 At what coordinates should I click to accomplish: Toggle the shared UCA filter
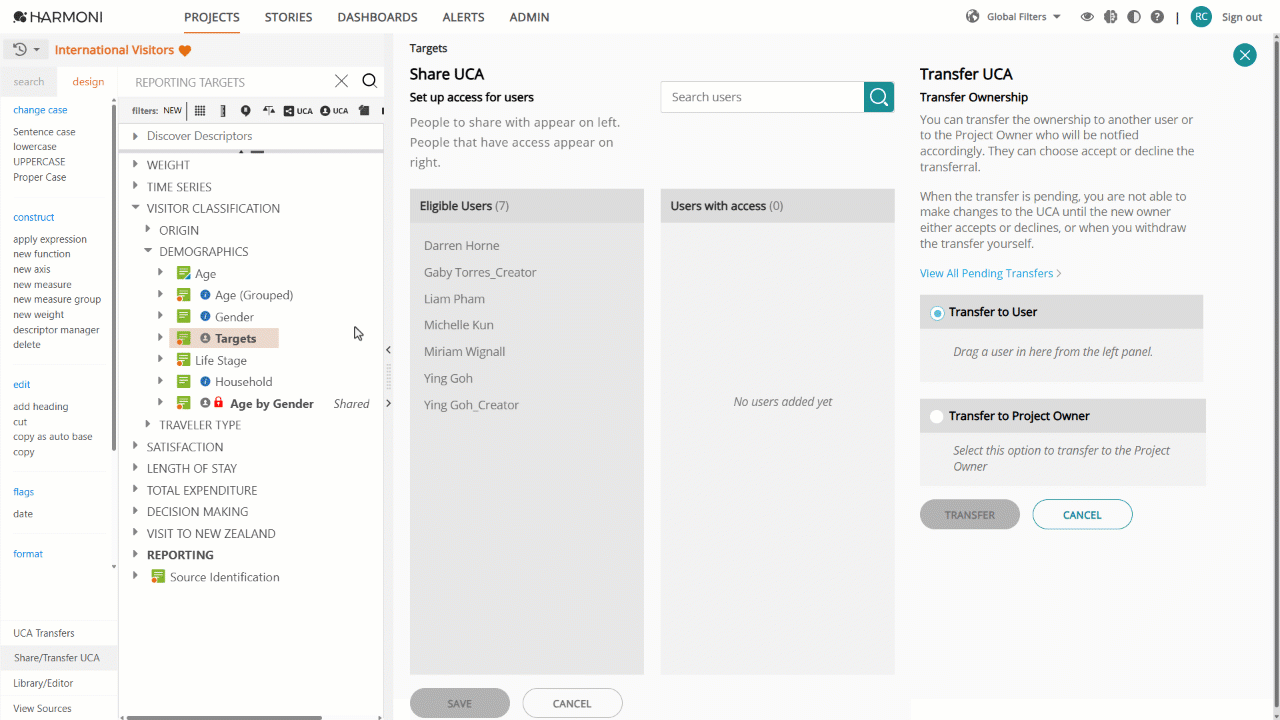(298, 111)
